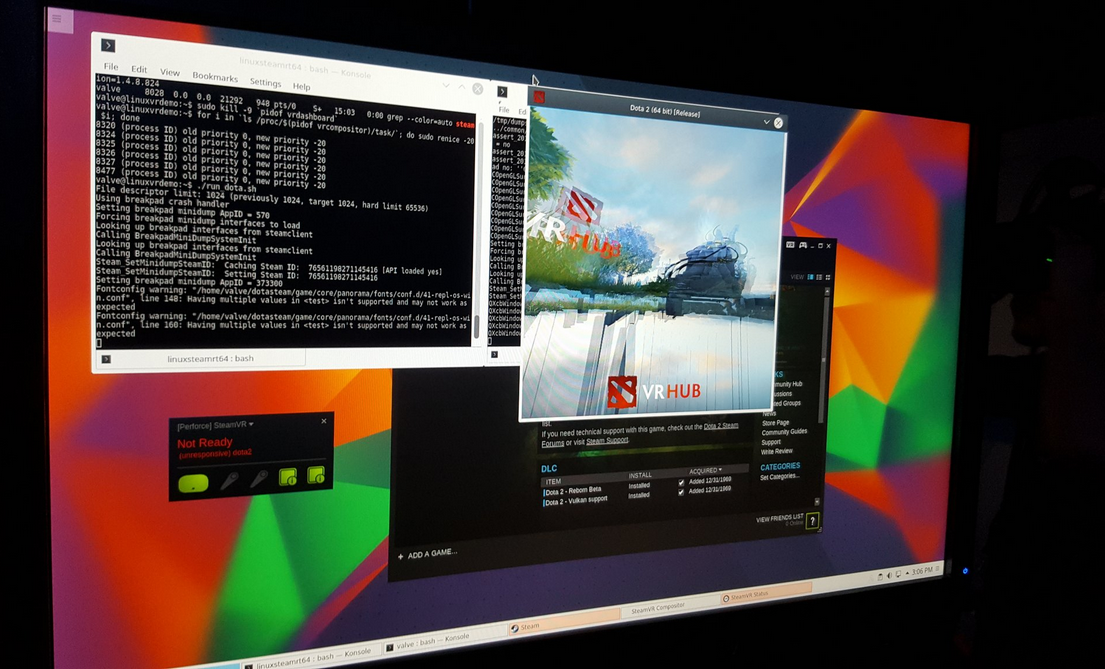Open the Edit menu in front Konsole

(x=139, y=69)
